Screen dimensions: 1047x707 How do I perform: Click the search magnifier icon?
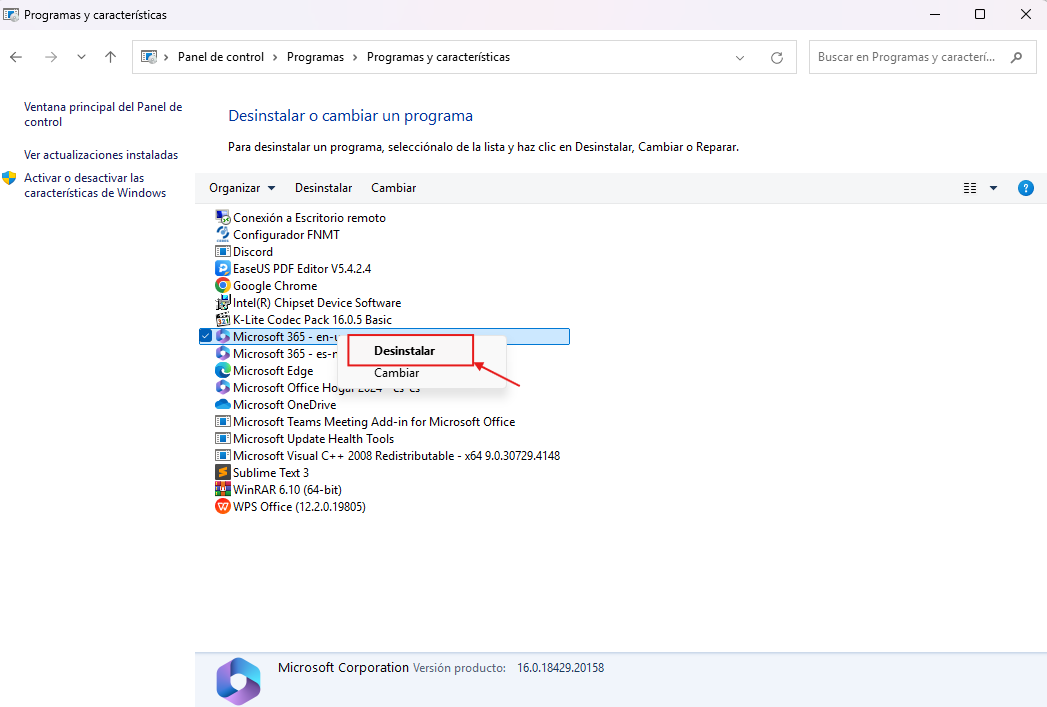point(1016,57)
